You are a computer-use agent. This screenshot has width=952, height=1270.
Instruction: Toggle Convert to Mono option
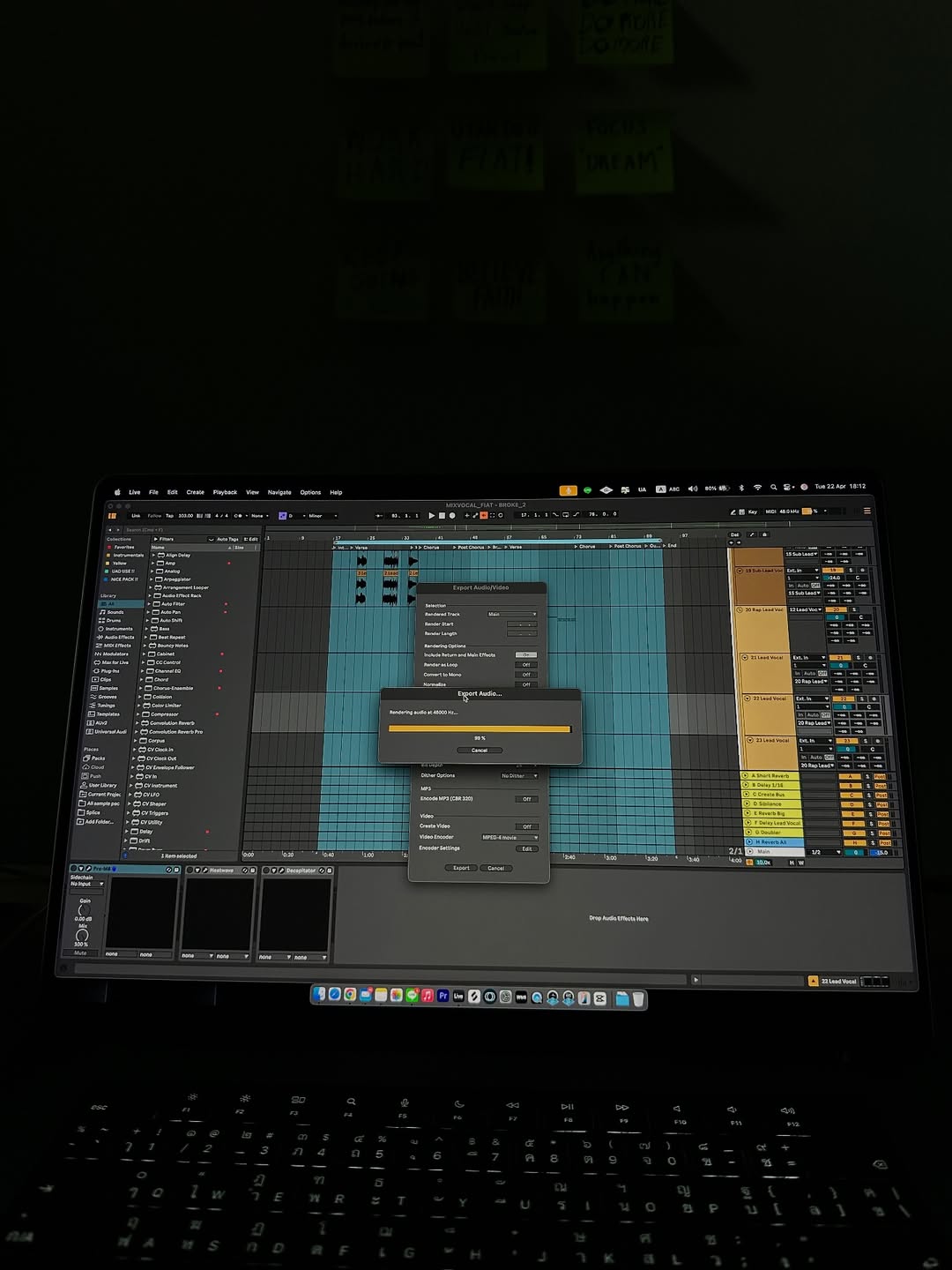526,675
